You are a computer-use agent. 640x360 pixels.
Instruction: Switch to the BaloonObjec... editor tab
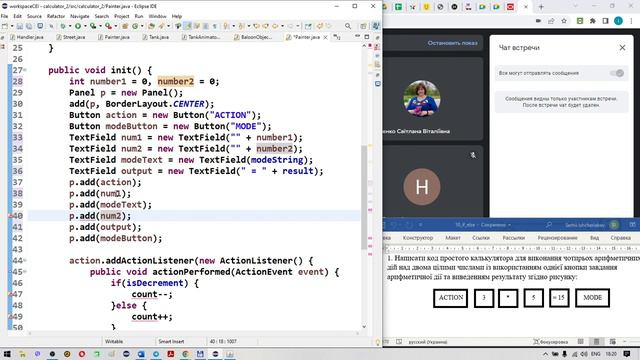point(253,37)
